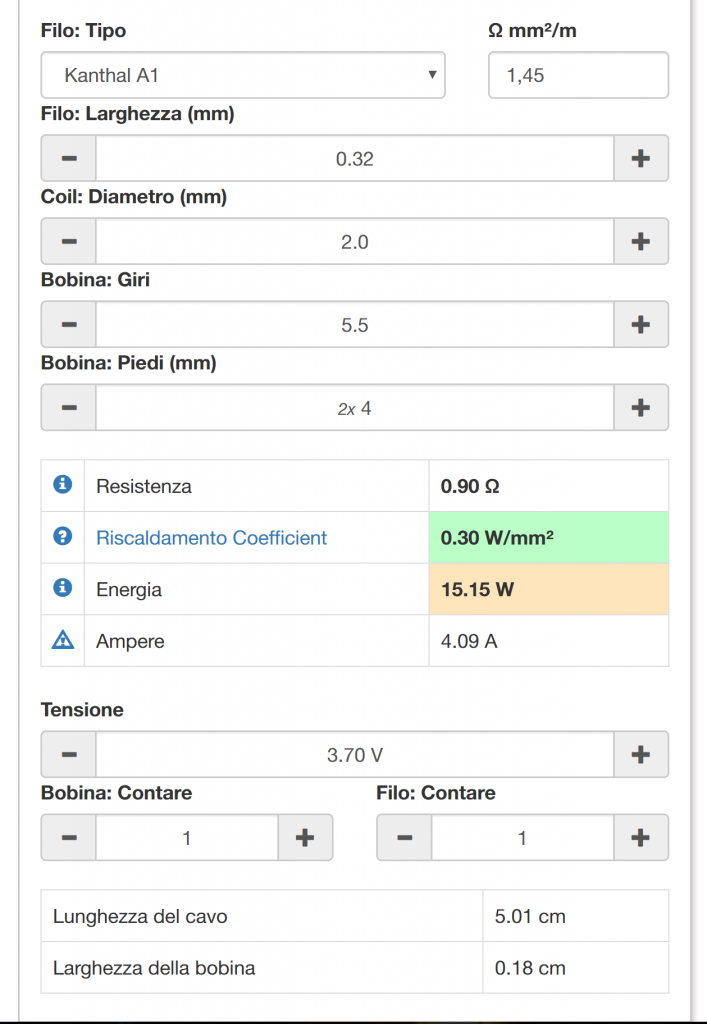Increase Bobina: Piedi length plus button
707x1024 pixels.
[641, 407]
